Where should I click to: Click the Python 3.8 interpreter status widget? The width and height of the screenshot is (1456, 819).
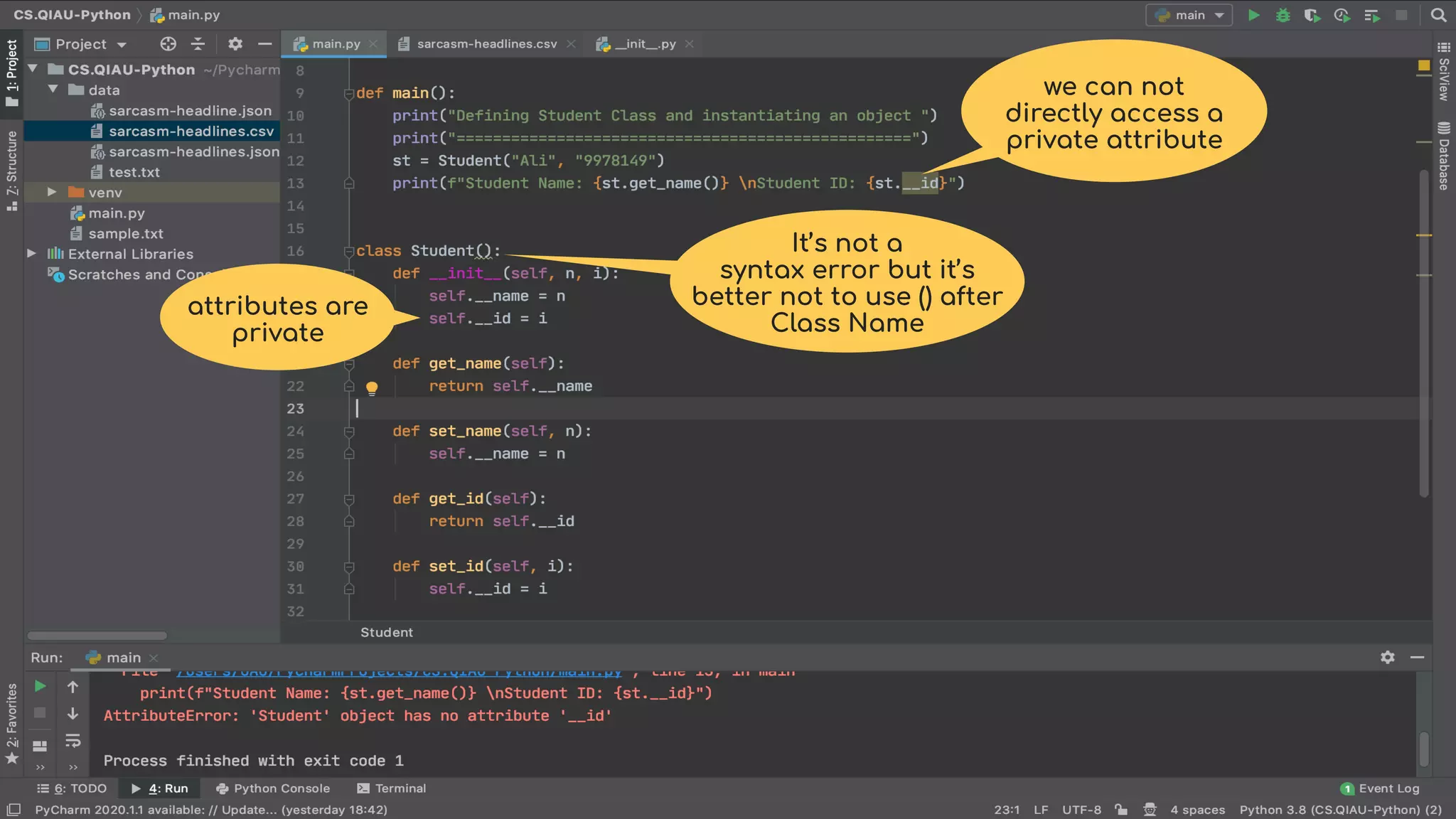[1340, 810]
